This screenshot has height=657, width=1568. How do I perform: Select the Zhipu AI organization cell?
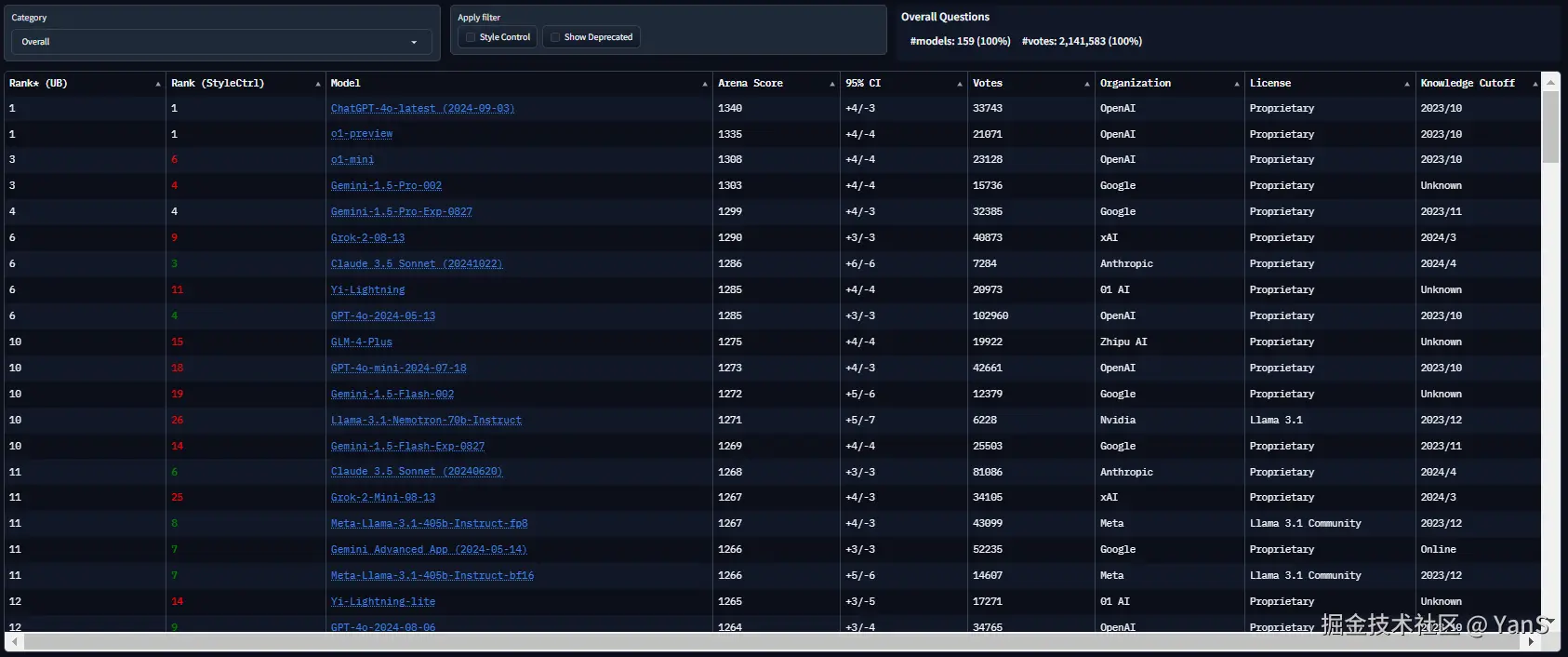tap(1123, 342)
